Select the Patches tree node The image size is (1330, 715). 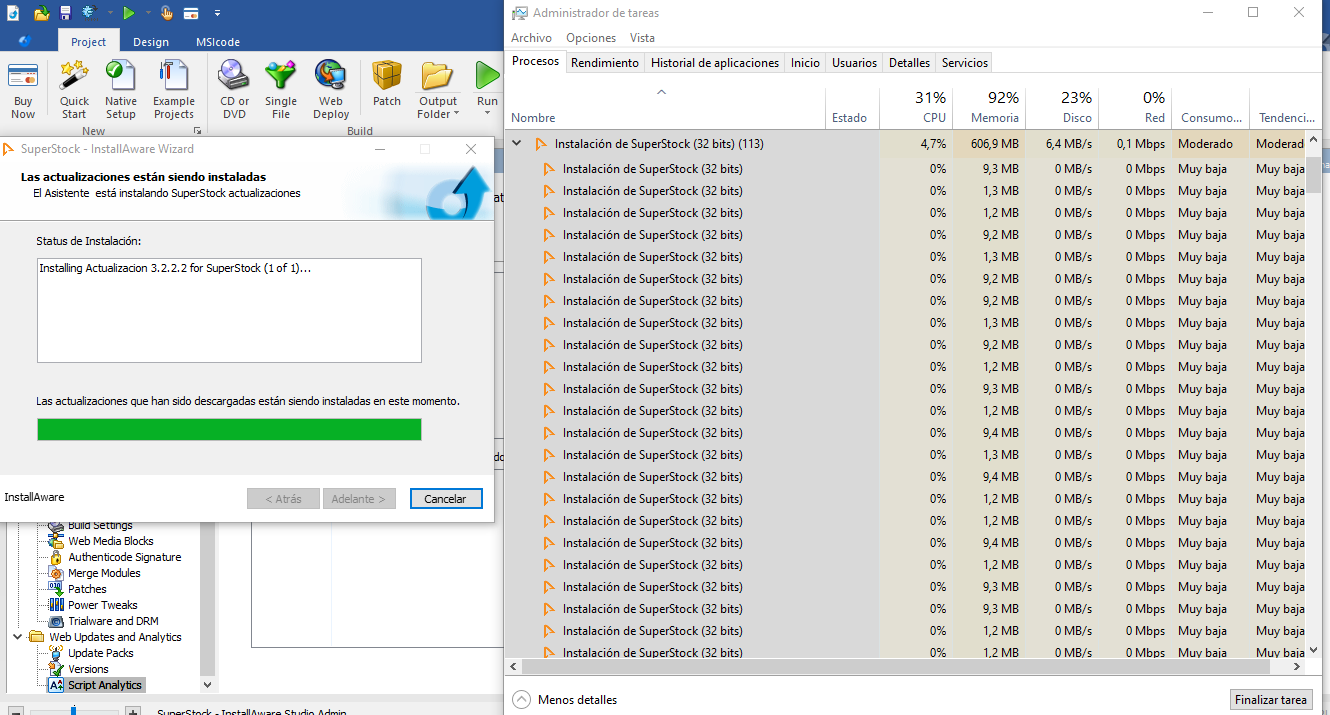tap(87, 589)
